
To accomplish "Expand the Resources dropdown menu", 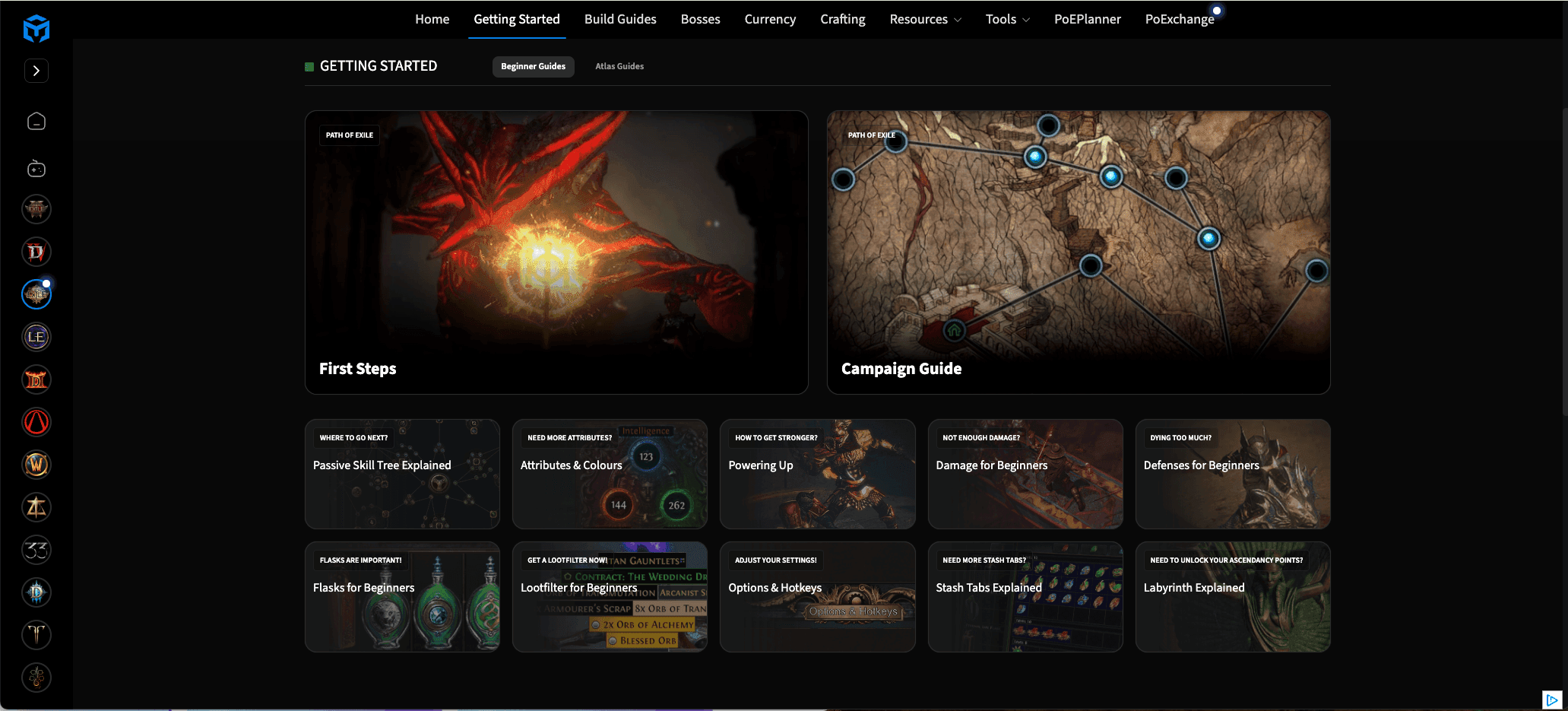I will [x=925, y=19].
